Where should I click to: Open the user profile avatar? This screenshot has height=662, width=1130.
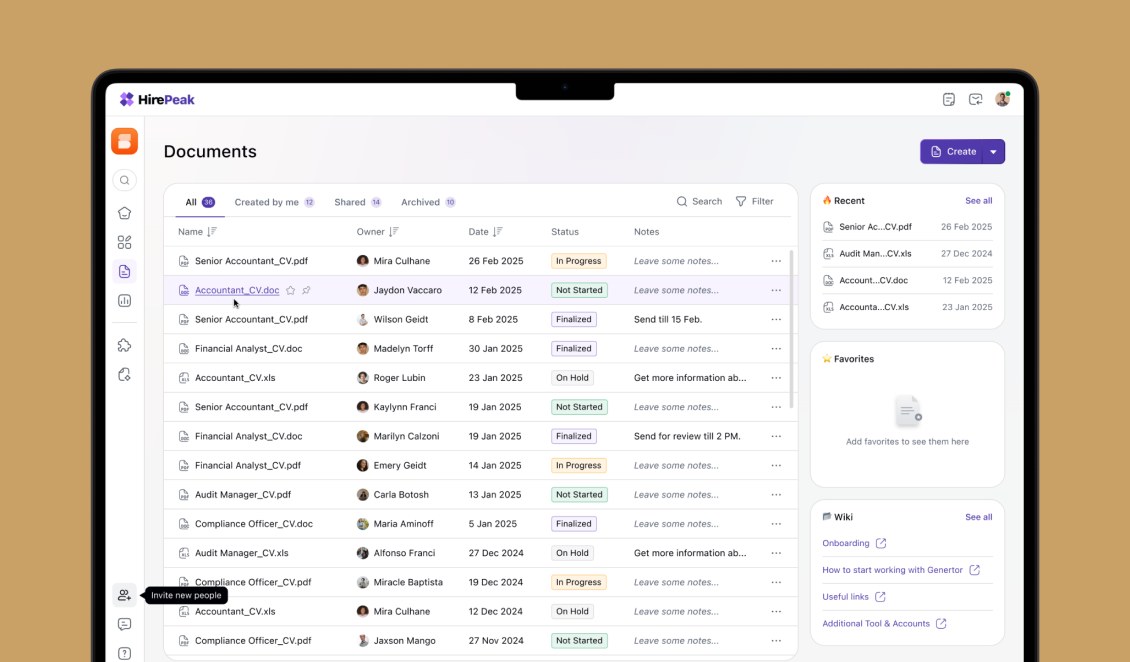click(x=1002, y=99)
